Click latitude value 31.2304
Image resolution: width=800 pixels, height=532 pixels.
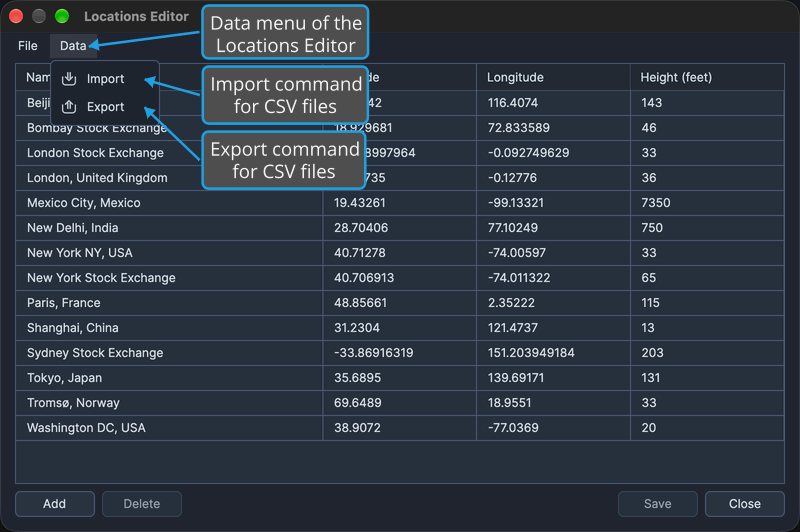357,328
